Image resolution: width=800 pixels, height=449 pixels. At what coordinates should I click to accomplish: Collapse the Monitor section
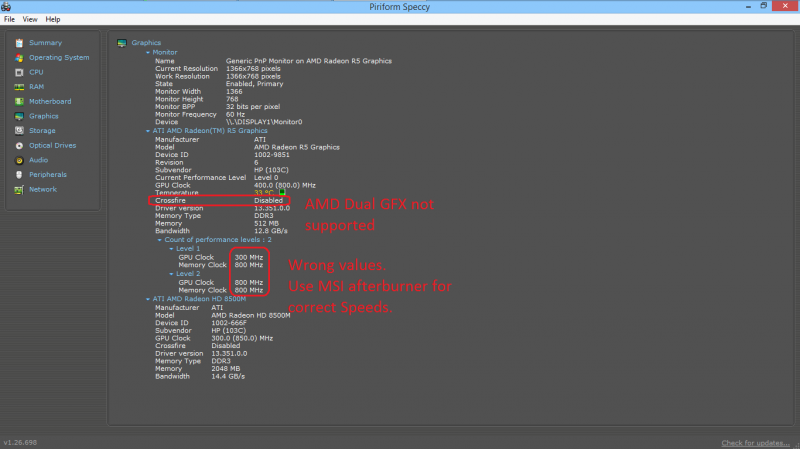148,53
